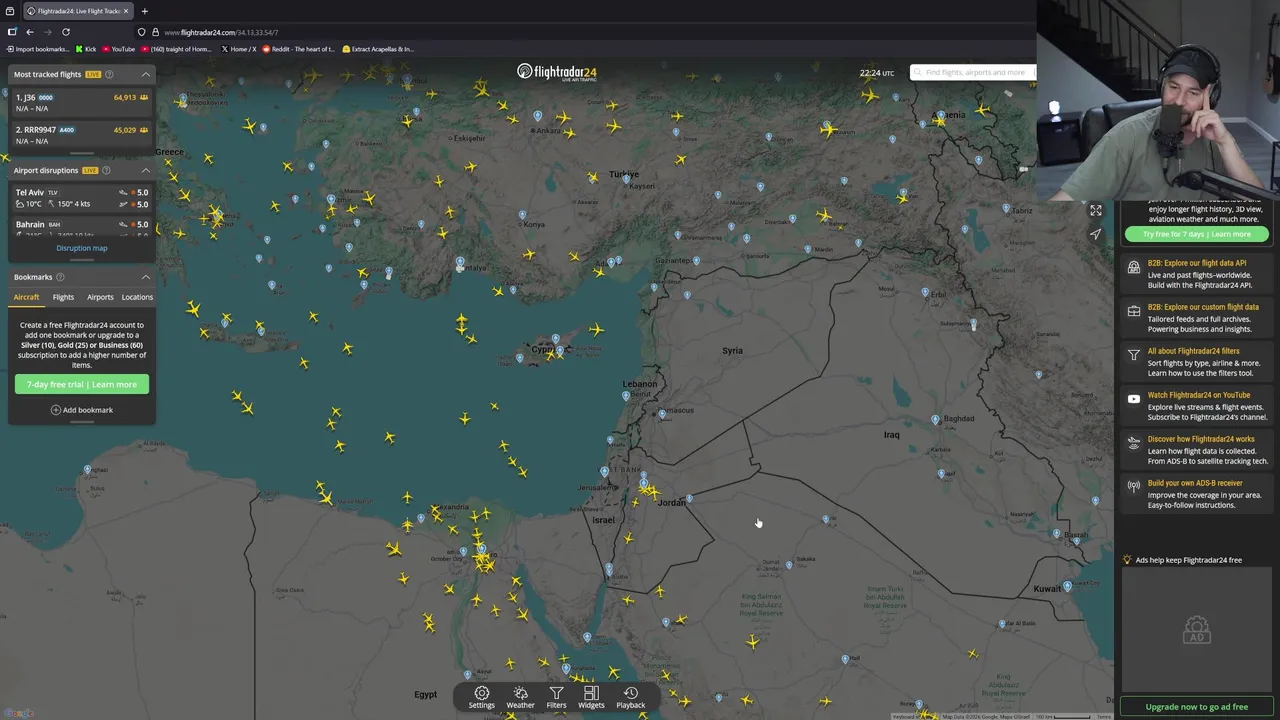Click the 22:24 UTC clock
1280x720 pixels.
tap(877, 73)
